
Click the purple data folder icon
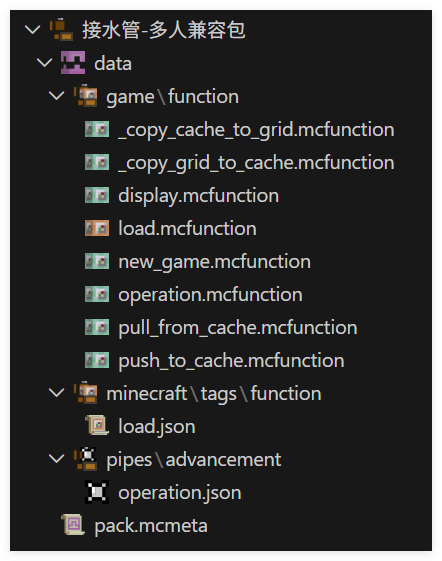pyautogui.click(x=73, y=63)
